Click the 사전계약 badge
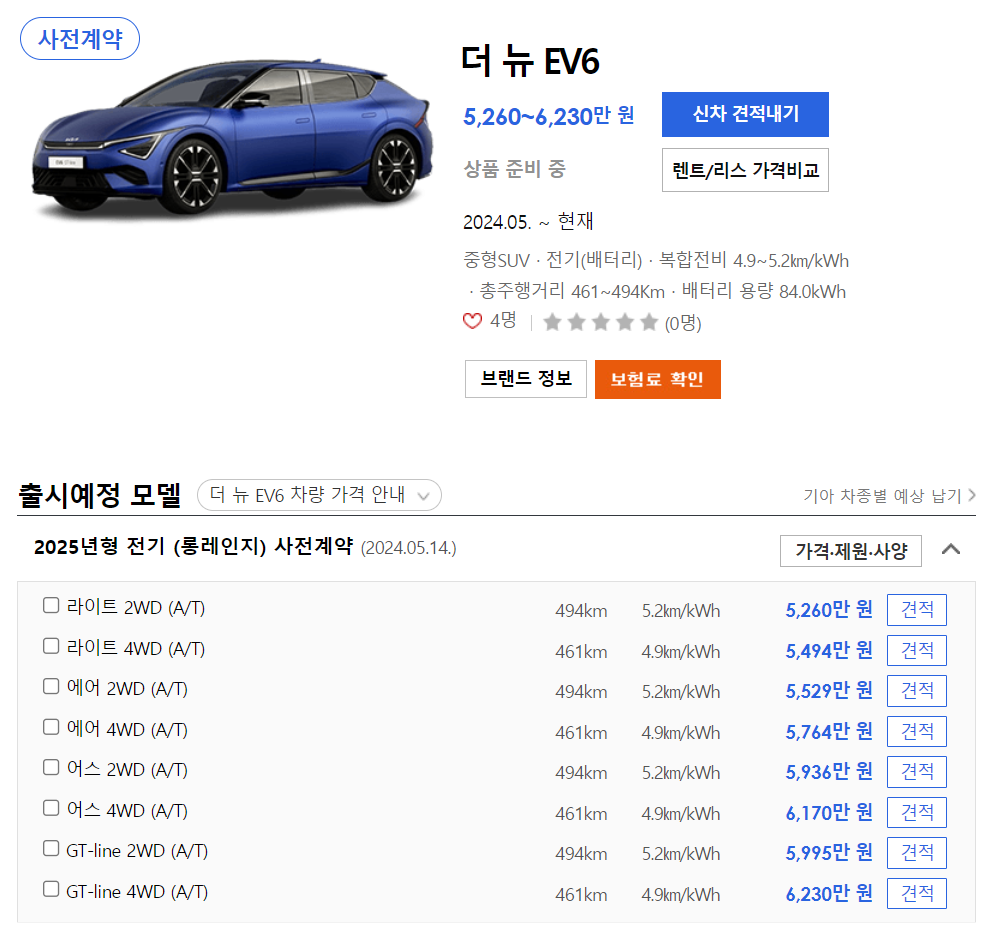Image resolution: width=986 pixels, height=937 pixels. (80, 39)
